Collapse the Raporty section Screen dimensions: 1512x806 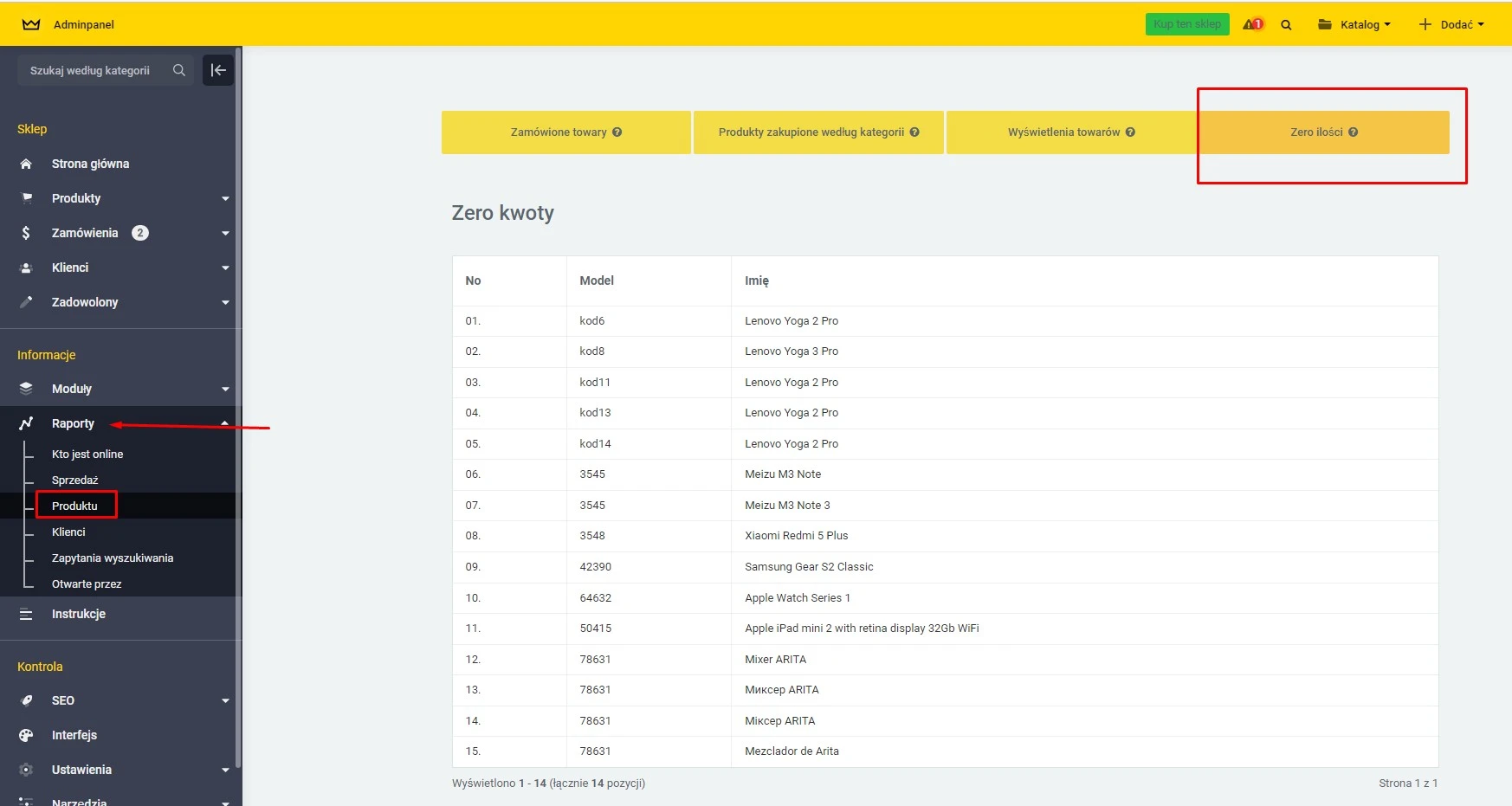tap(225, 423)
